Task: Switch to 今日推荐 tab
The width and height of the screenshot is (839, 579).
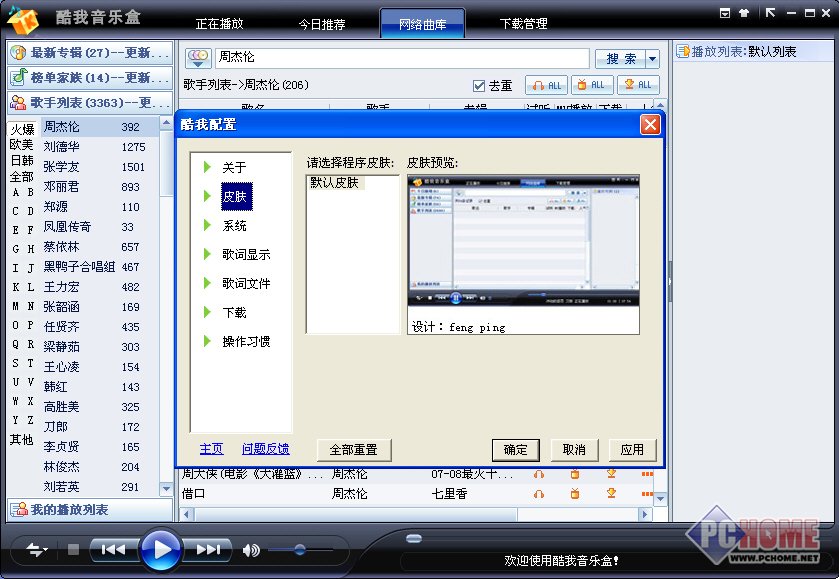Action: pos(322,24)
